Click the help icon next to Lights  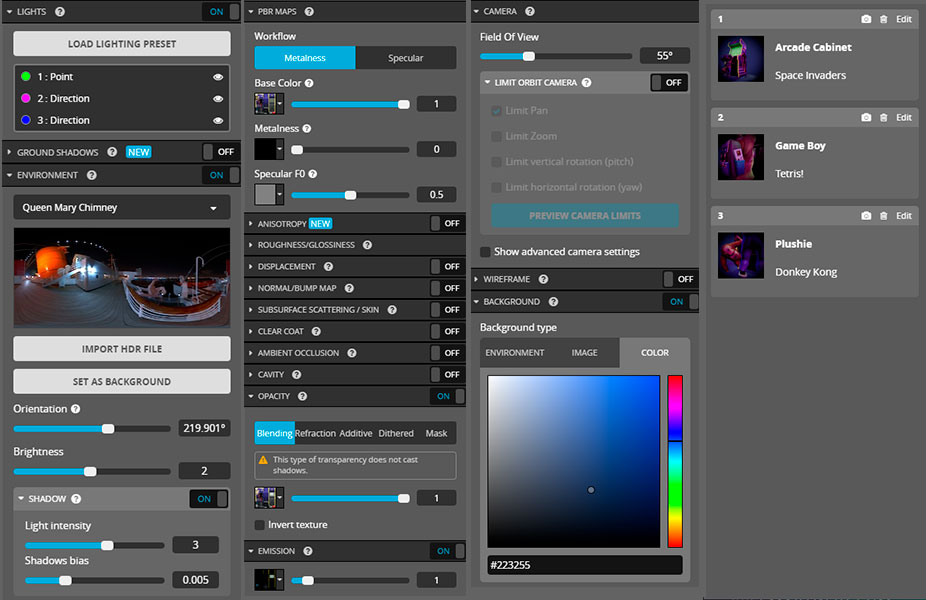click(x=60, y=12)
